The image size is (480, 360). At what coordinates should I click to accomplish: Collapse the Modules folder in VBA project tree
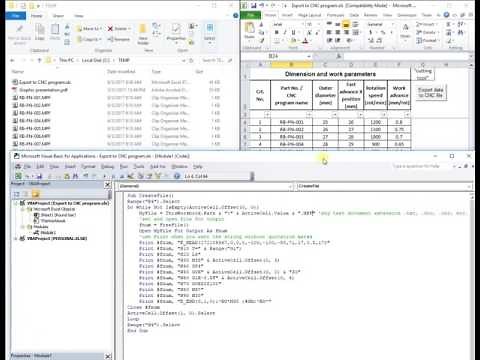(x=23, y=227)
